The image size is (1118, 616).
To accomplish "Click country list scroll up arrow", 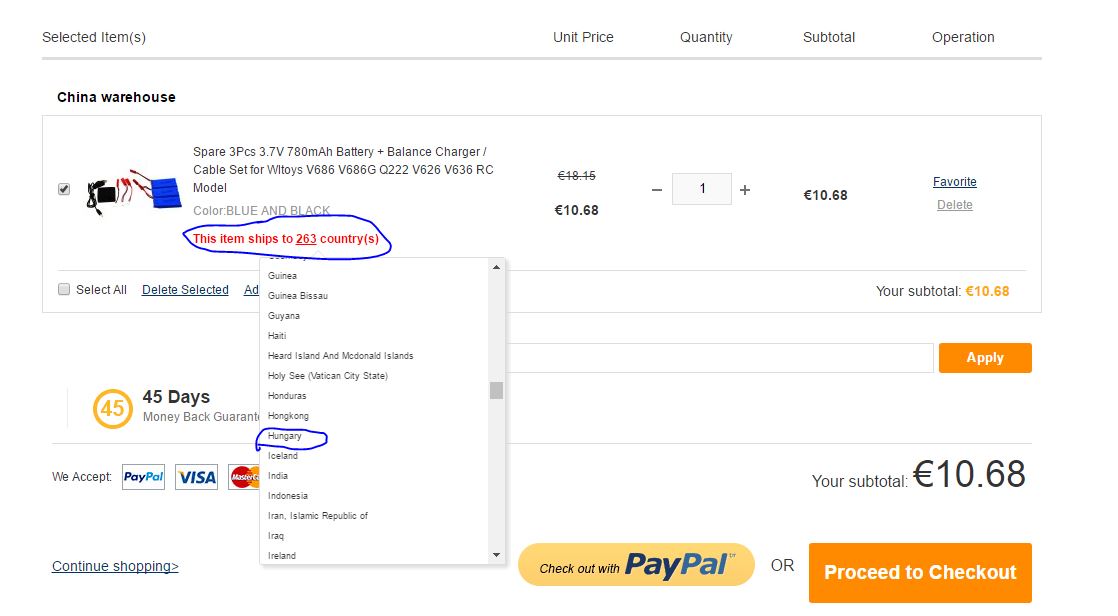I will click(x=496, y=267).
